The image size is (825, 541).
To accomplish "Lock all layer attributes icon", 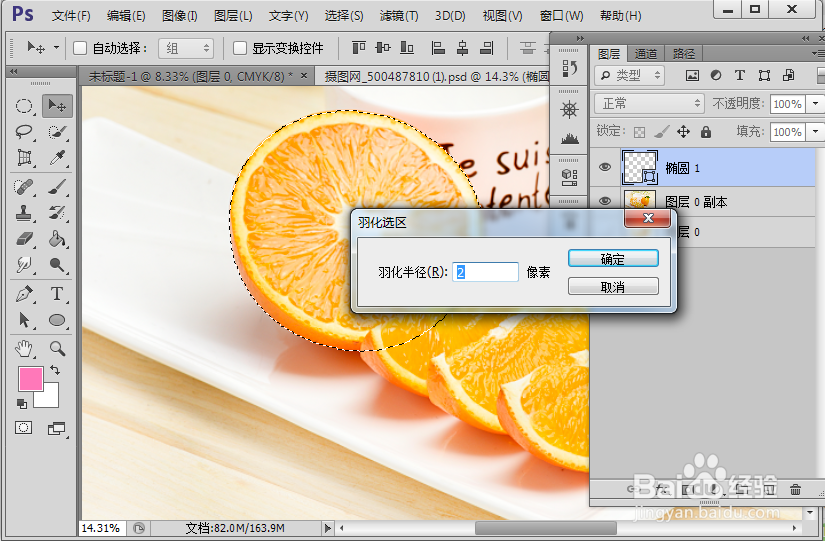I will point(706,132).
